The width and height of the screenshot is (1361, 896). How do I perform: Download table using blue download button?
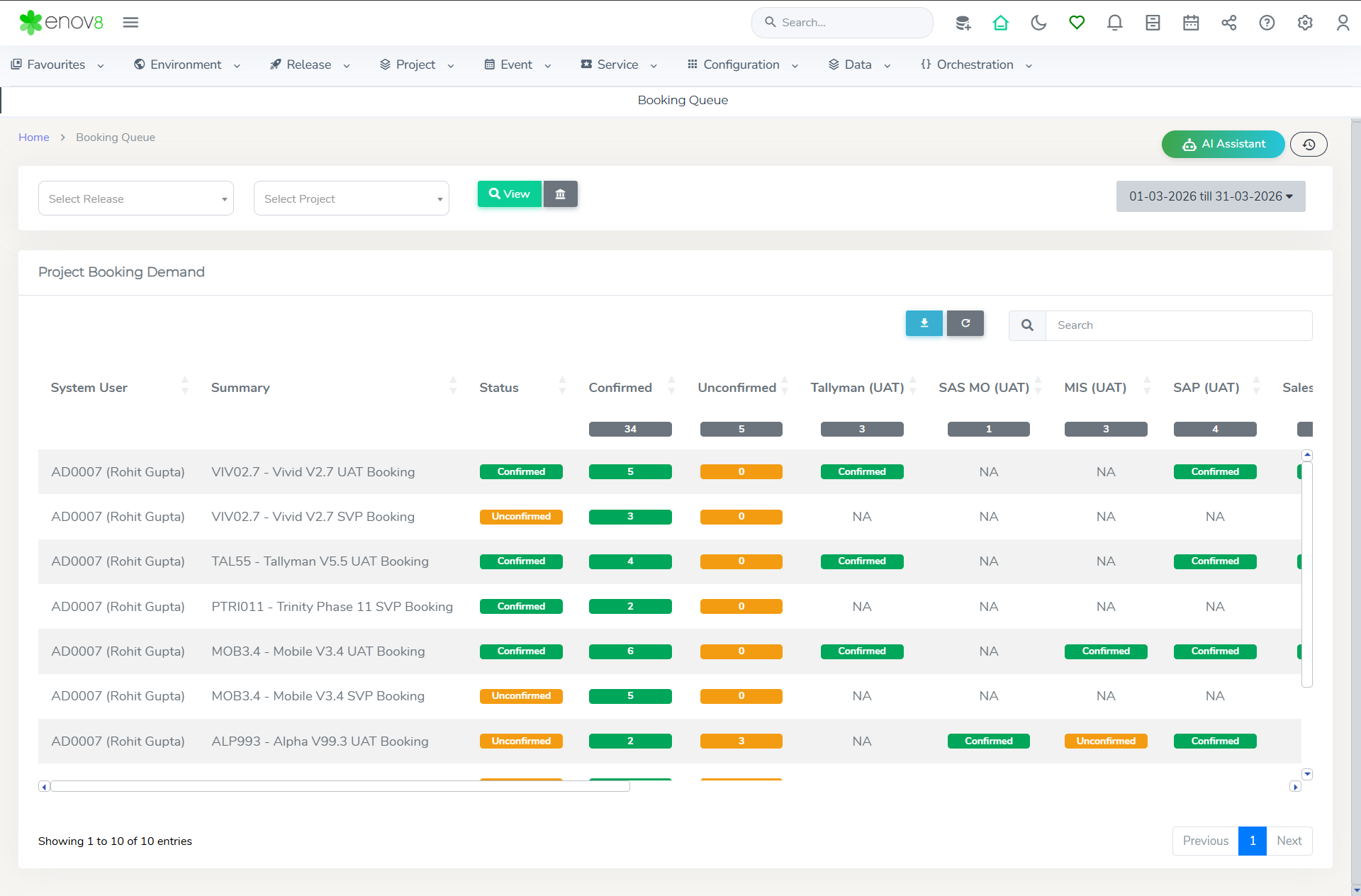tap(924, 323)
